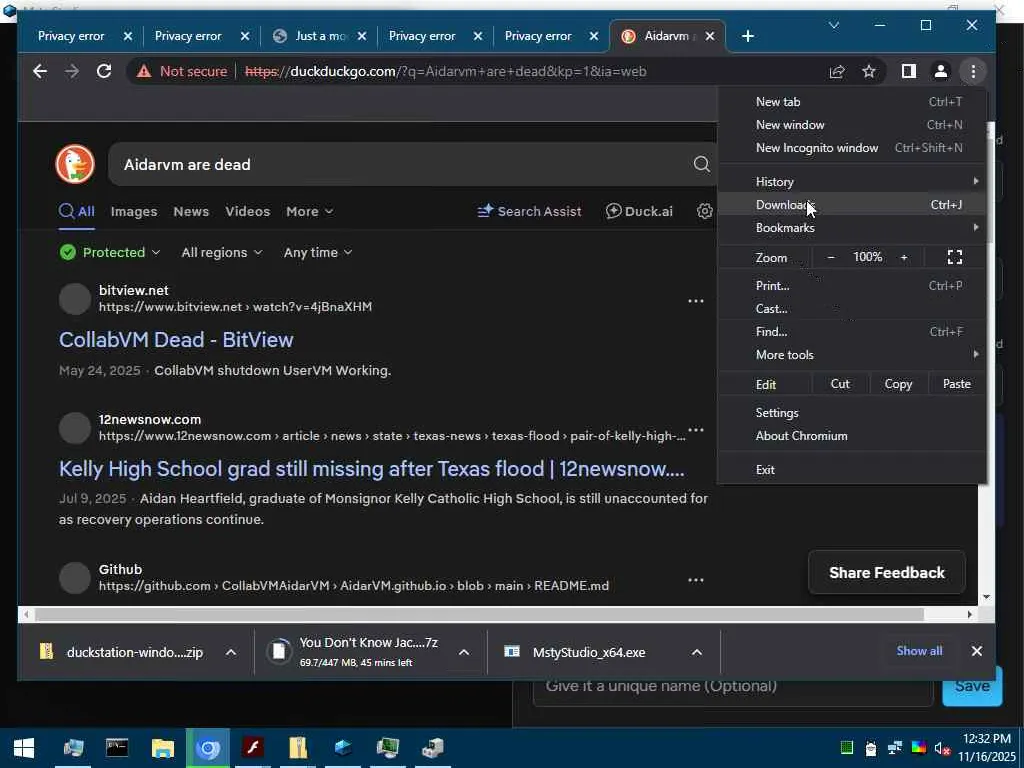Click the three-dot Chromium menu icon
The width and height of the screenshot is (1024, 768).
point(973,71)
